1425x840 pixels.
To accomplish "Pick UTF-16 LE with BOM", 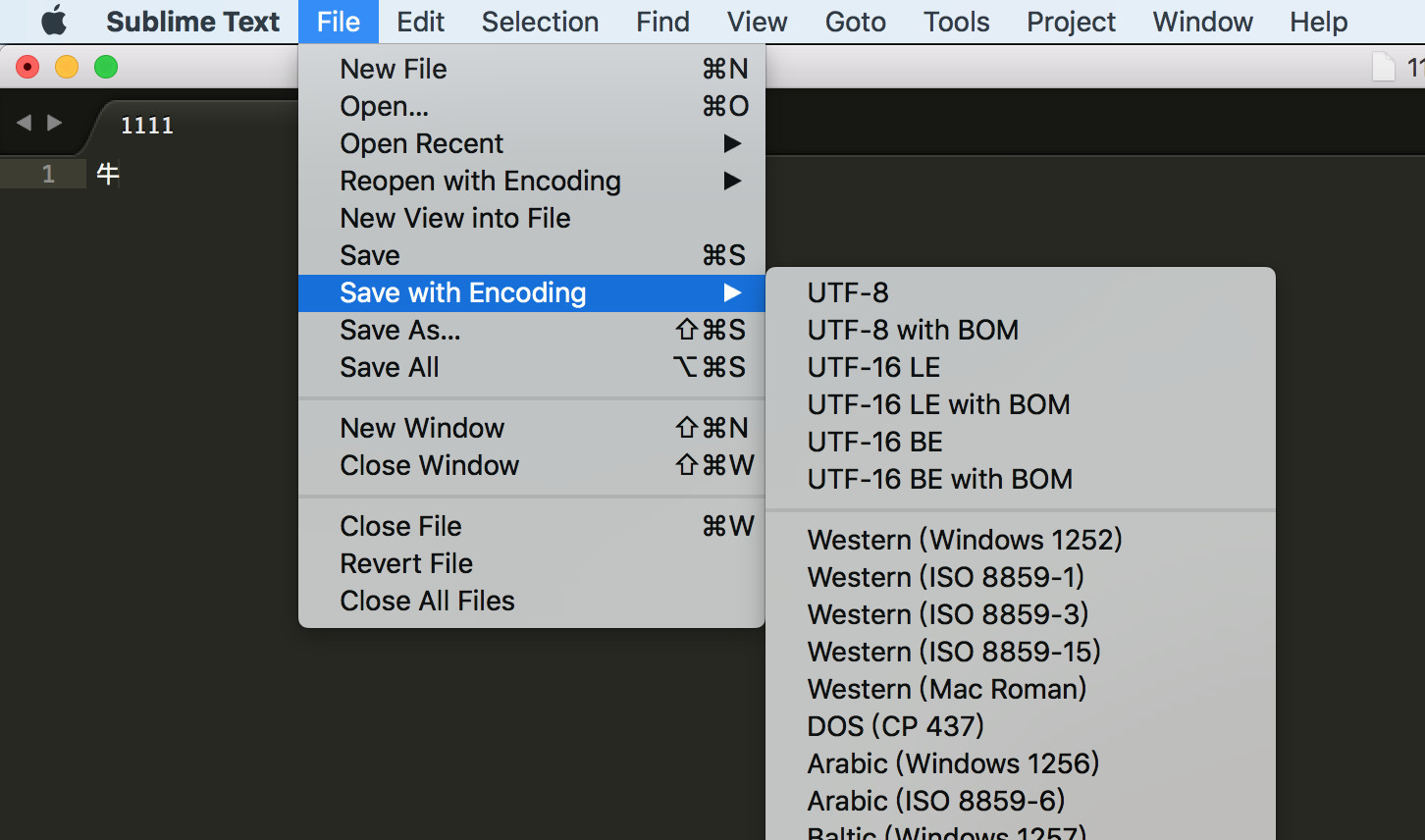I will tap(938, 404).
